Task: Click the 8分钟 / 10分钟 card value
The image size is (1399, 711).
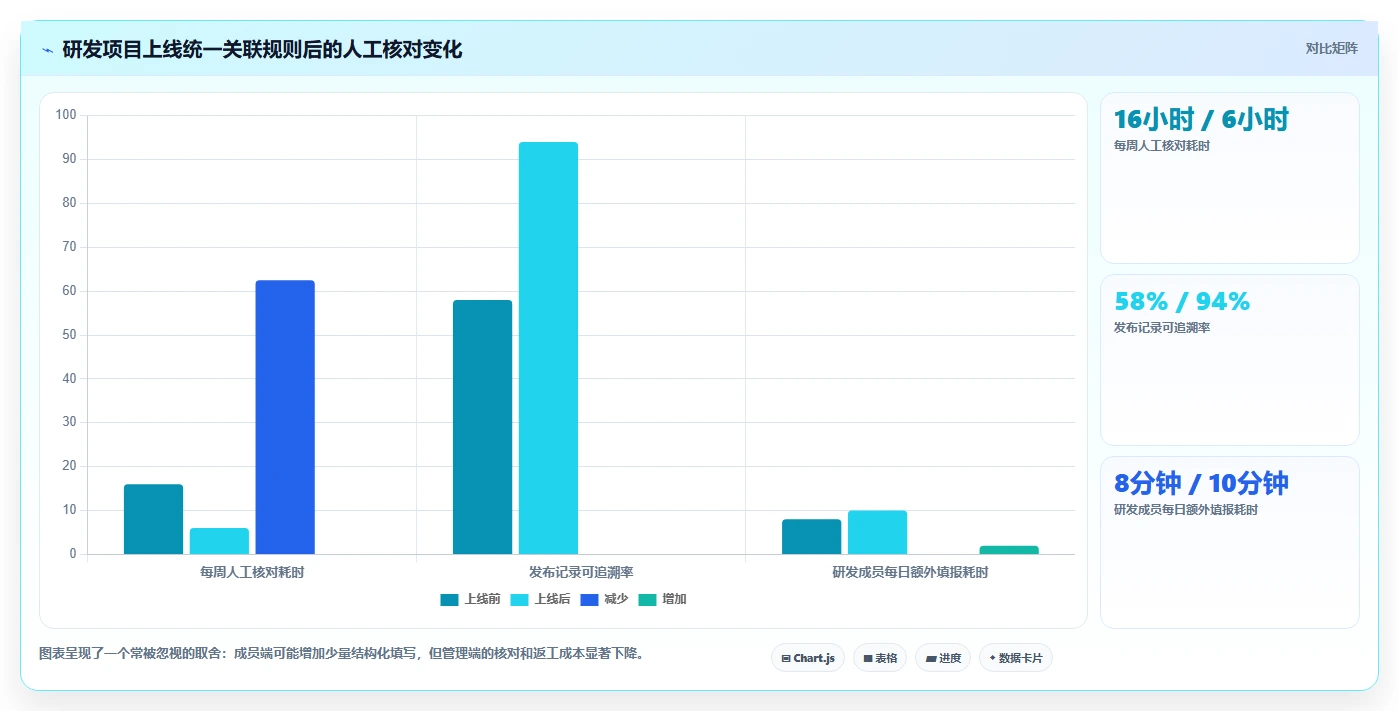Action: click(x=1201, y=483)
